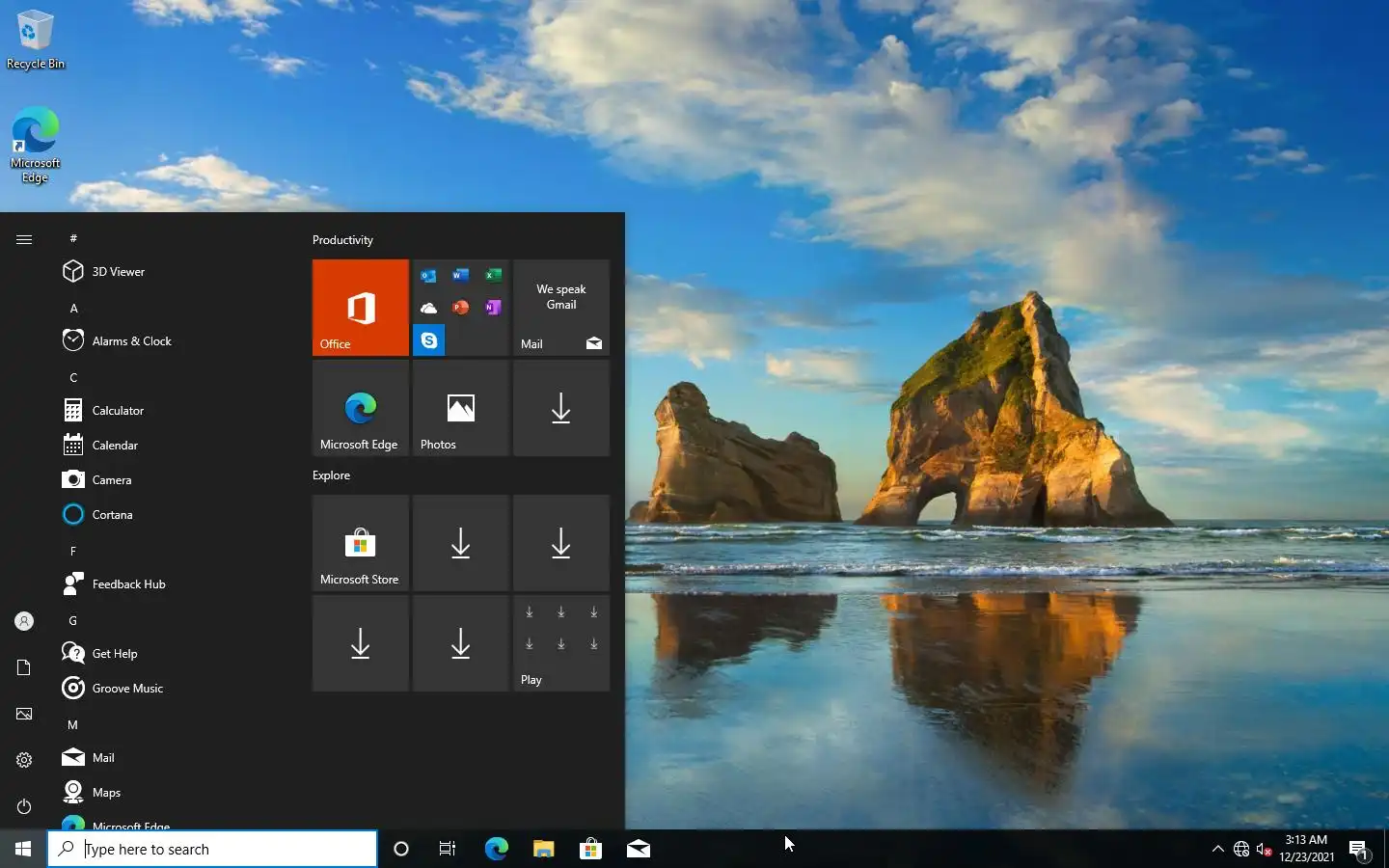Select the Productivity tile group heading
The image size is (1389, 868).
342,240
